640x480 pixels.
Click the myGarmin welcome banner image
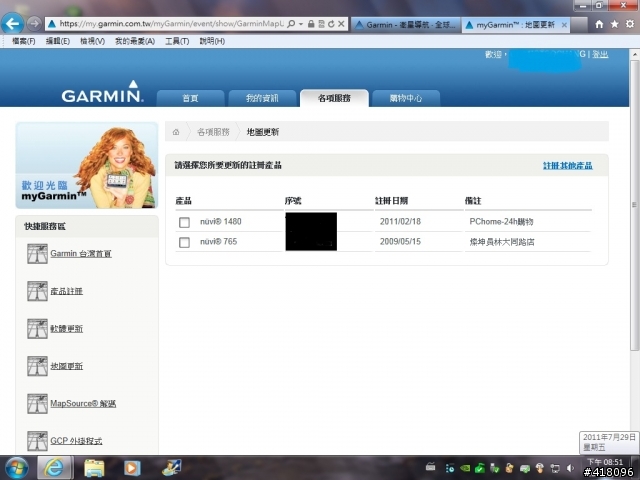point(87,165)
